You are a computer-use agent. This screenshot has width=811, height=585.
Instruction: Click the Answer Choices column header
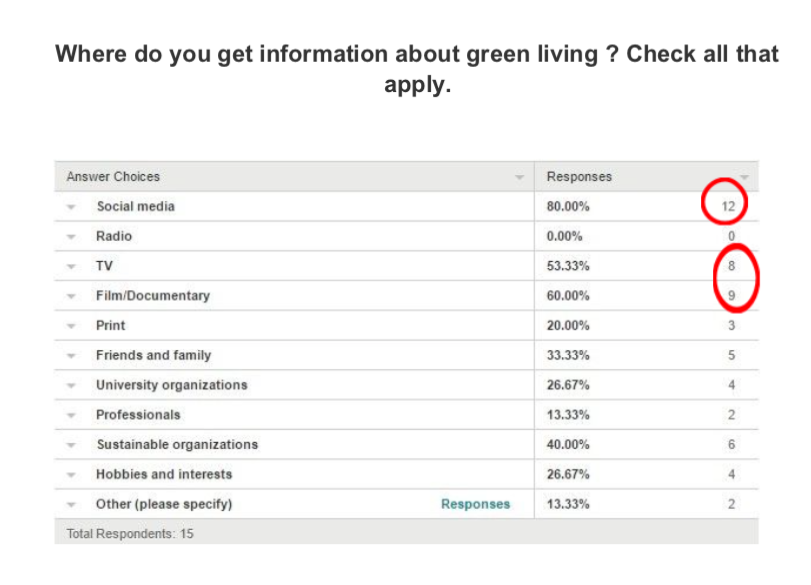tap(113, 176)
